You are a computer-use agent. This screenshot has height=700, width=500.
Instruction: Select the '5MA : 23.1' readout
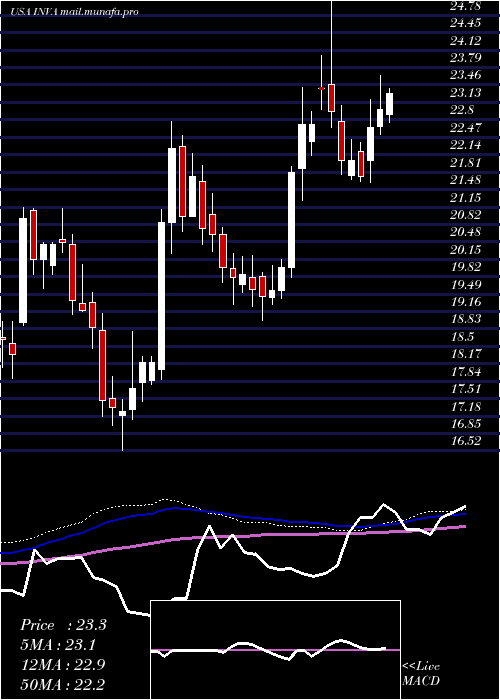click(x=59, y=645)
